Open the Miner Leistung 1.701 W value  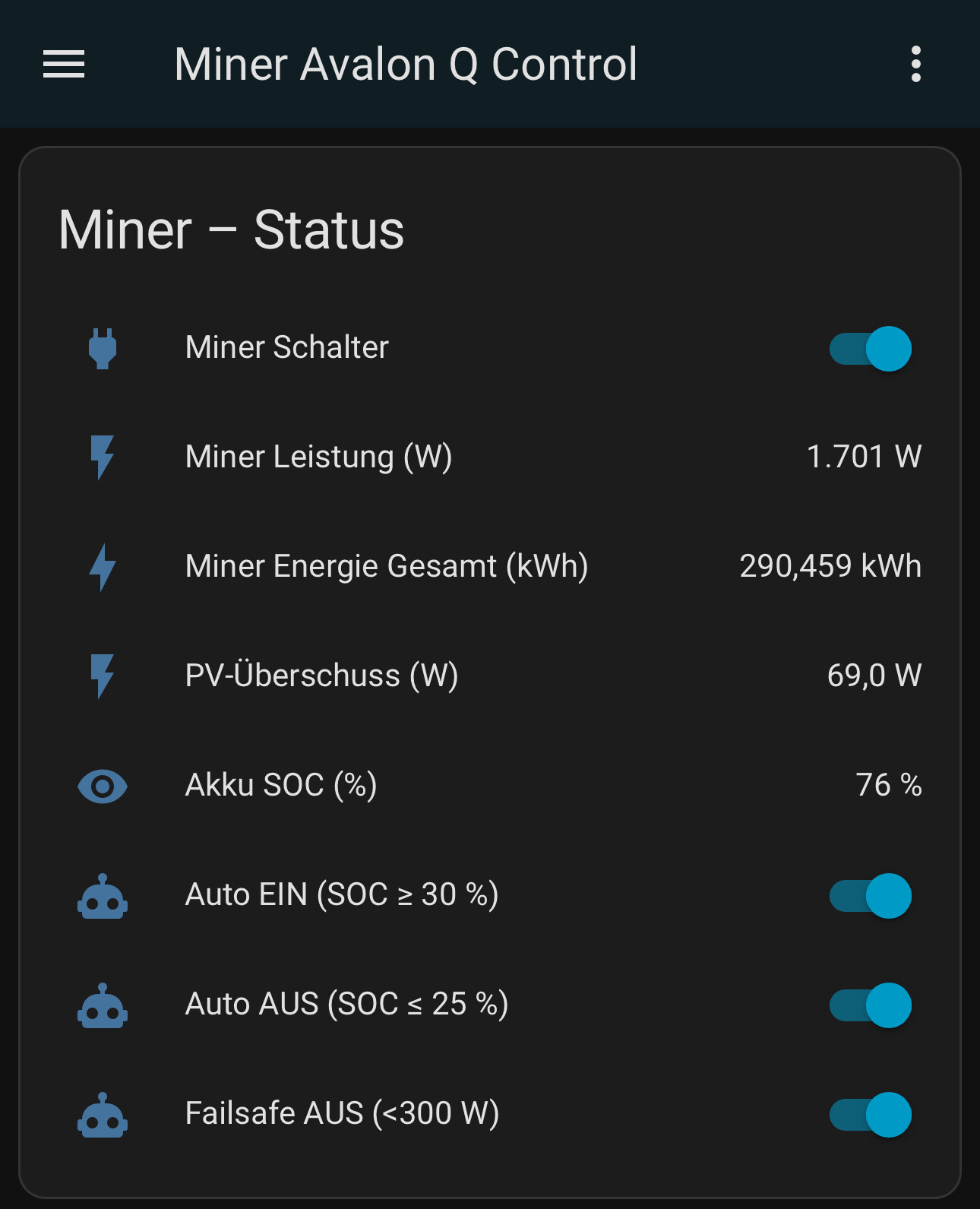pyautogui.click(x=864, y=457)
